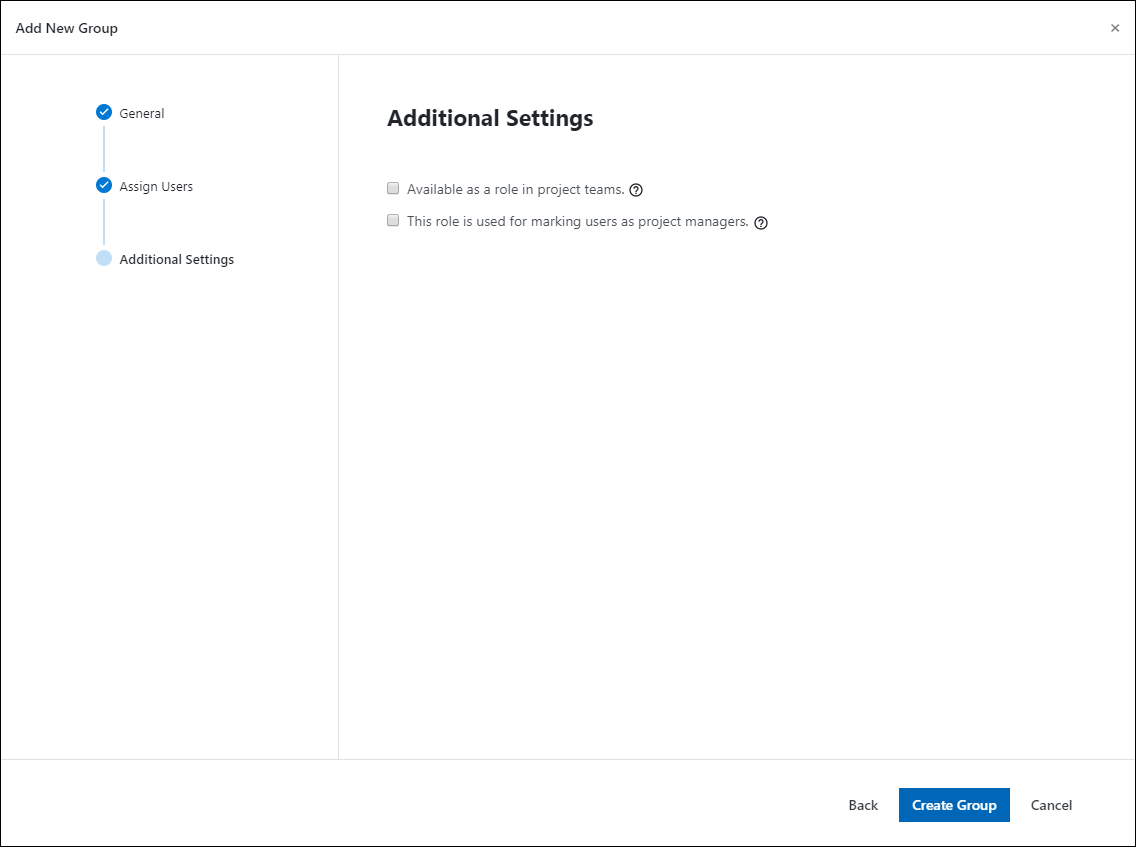Click the Cancel button

point(1051,805)
